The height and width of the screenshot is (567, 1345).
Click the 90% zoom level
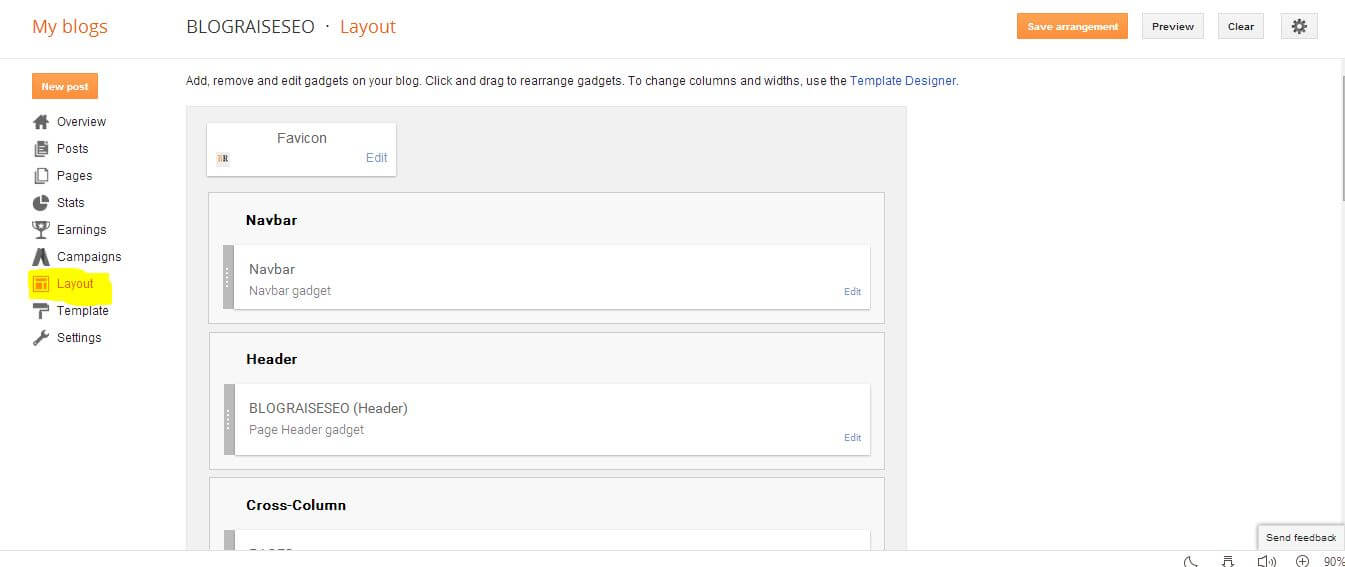1334,562
